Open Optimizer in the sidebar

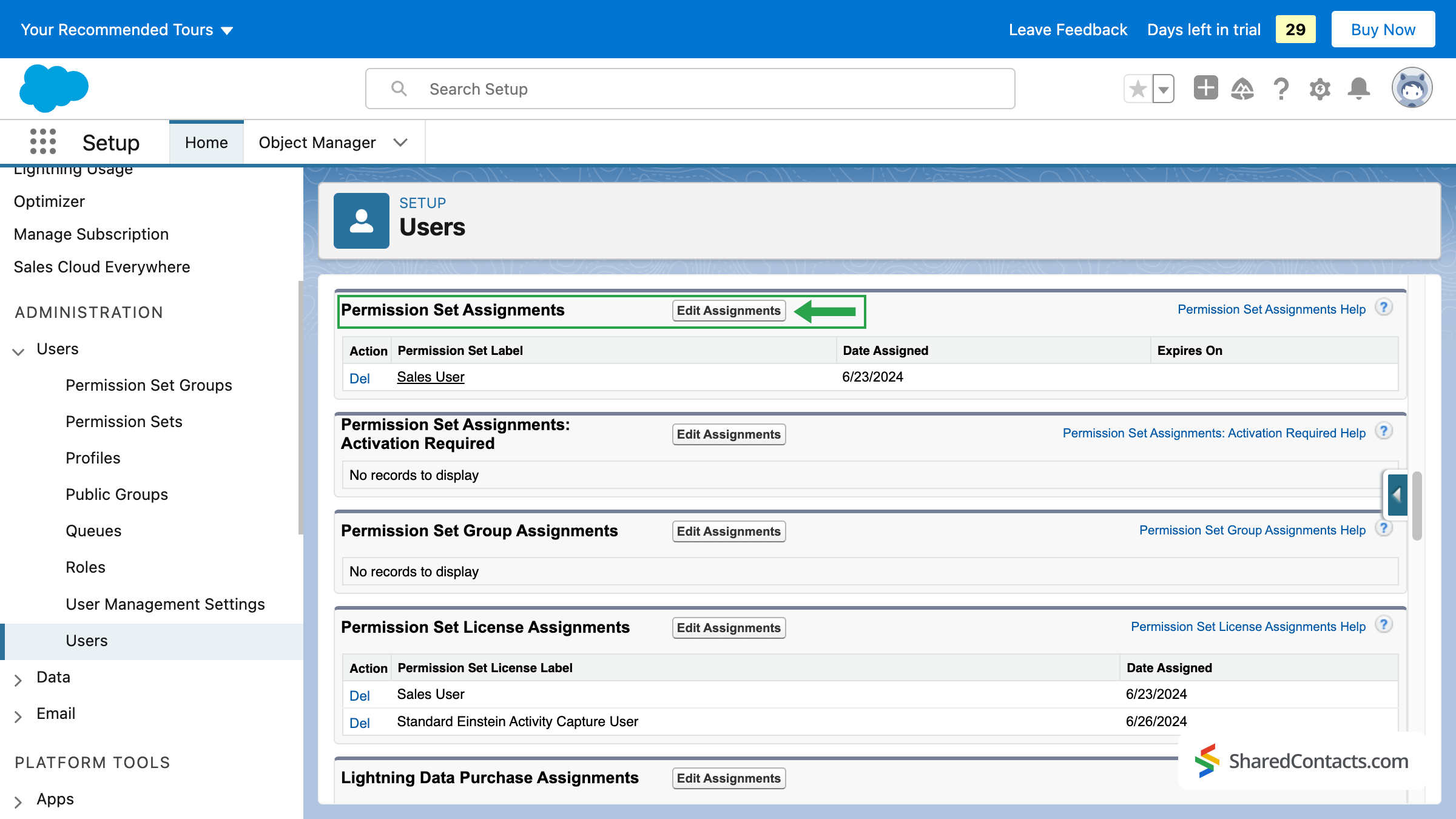coord(49,201)
